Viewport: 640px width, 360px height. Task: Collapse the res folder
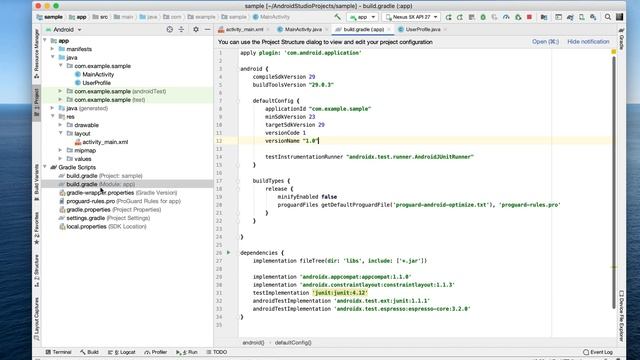pos(52,116)
